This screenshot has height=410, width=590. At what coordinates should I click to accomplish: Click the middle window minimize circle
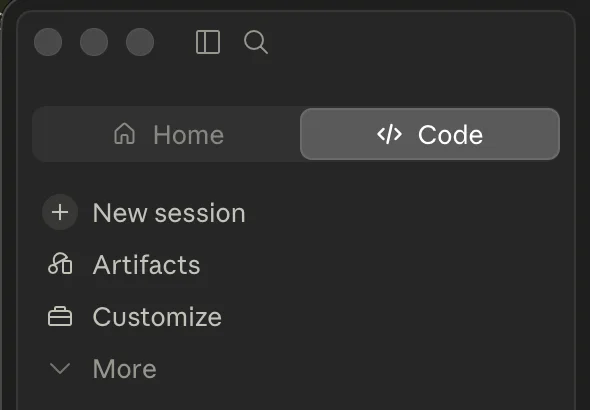(94, 42)
